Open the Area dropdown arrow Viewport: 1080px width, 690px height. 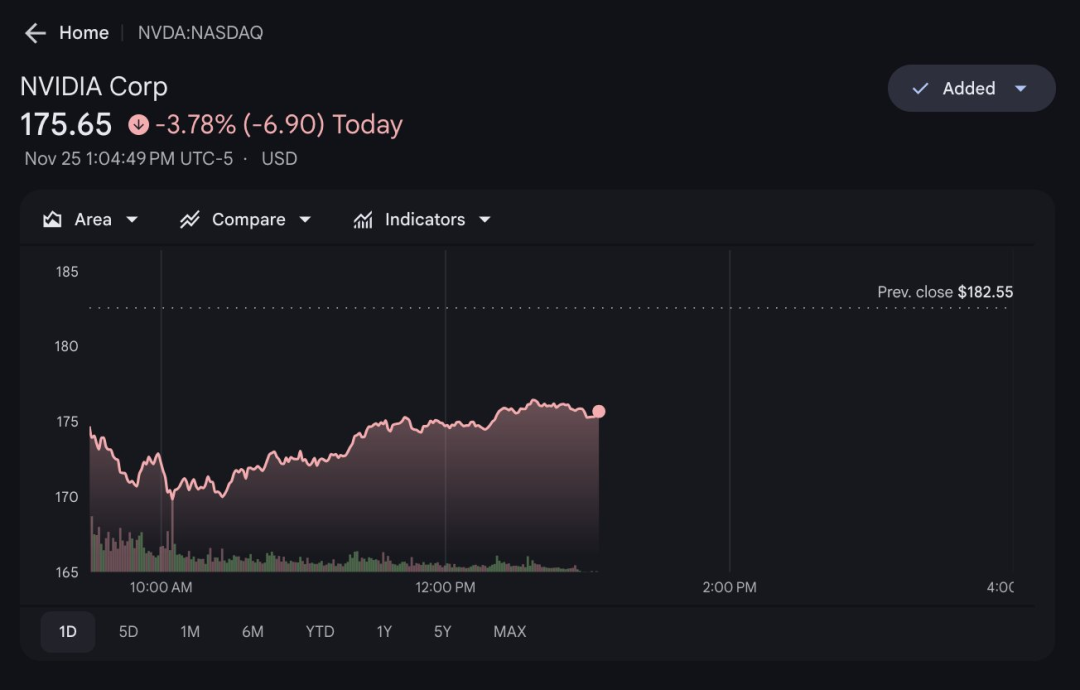coord(132,220)
